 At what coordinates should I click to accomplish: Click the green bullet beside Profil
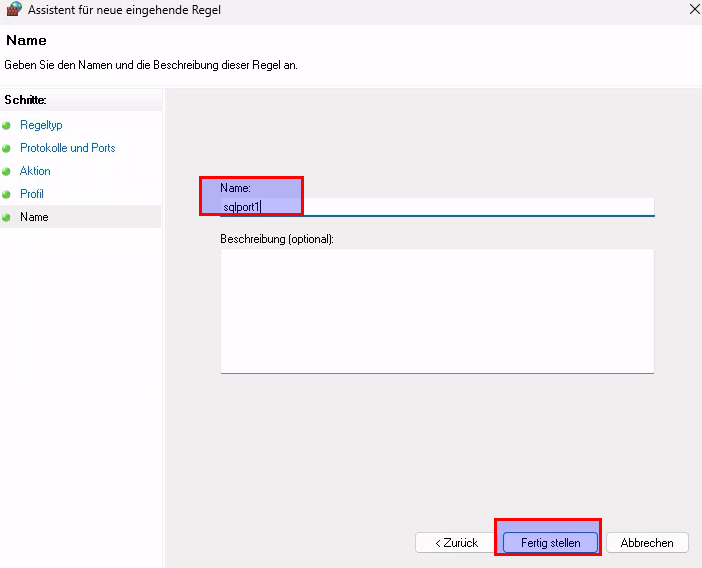[7, 195]
